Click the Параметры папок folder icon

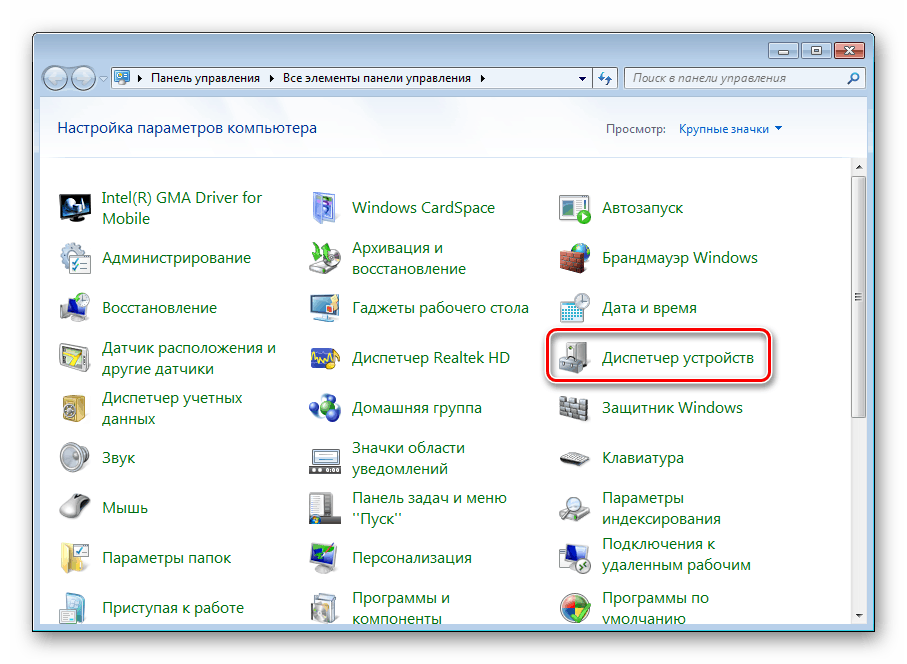point(75,558)
